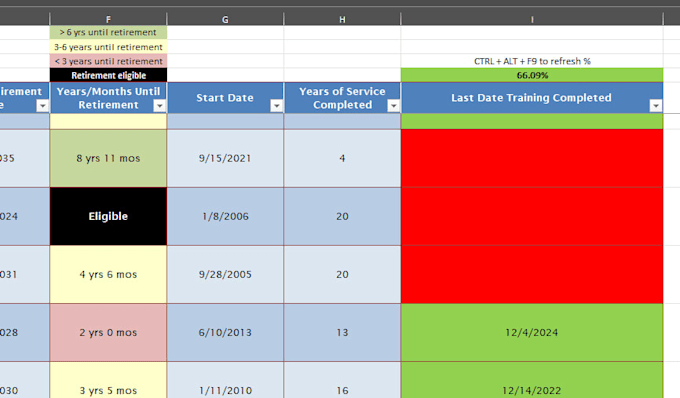Select red empty training cell in the 9/15/2021 row
Image resolution: width=680 pixels, height=398 pixels.
point(532,158)
